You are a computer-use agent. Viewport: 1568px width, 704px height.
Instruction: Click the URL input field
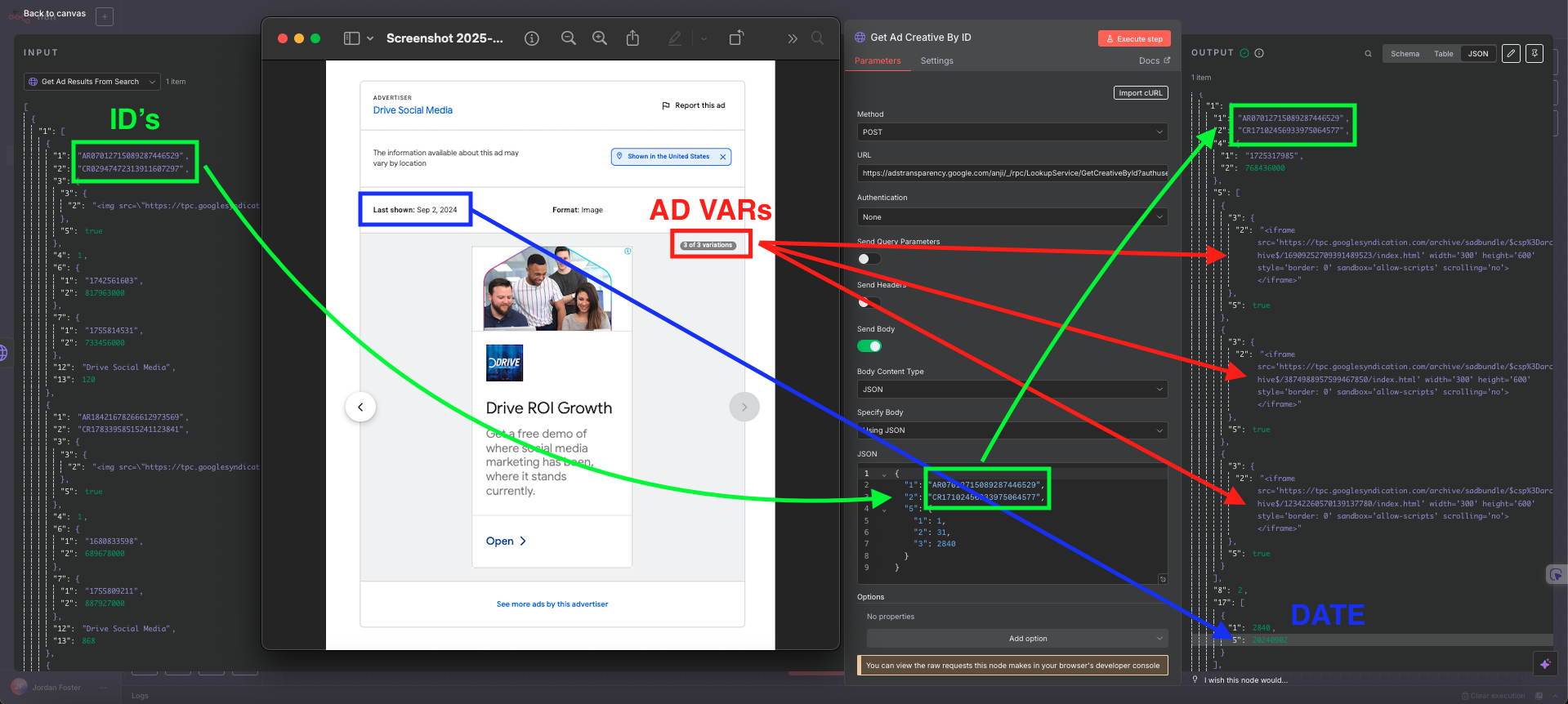click(1012, 173)
